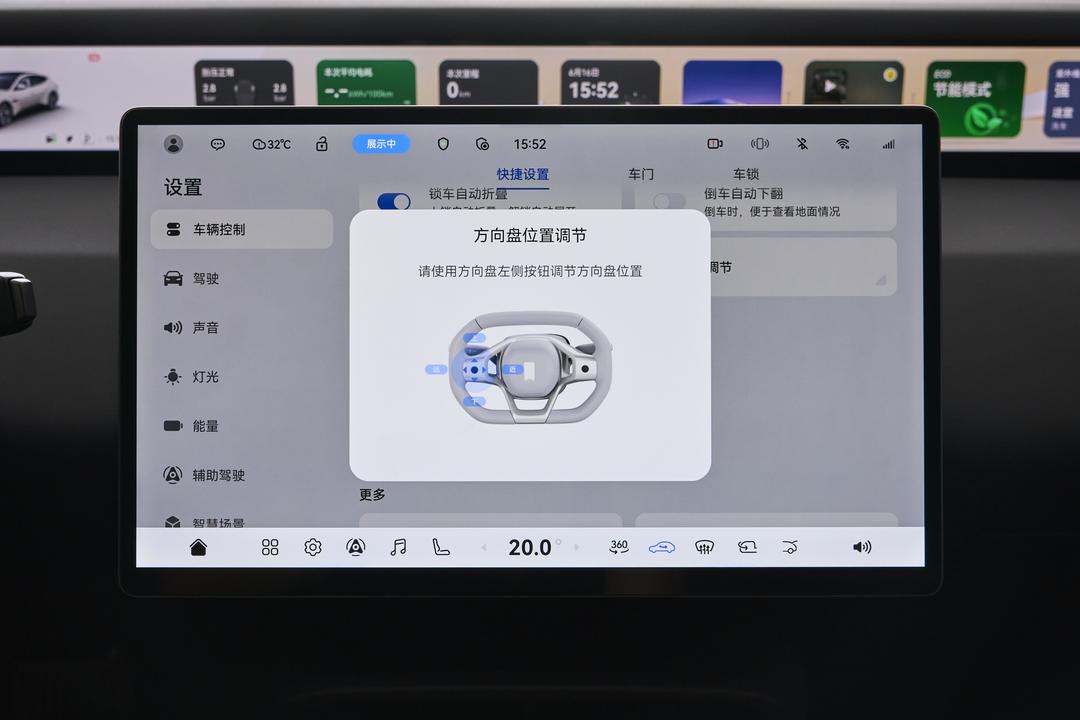Select 车辆控制 in settings sidebar
The image size is (1080, 720).
[242, 229]
